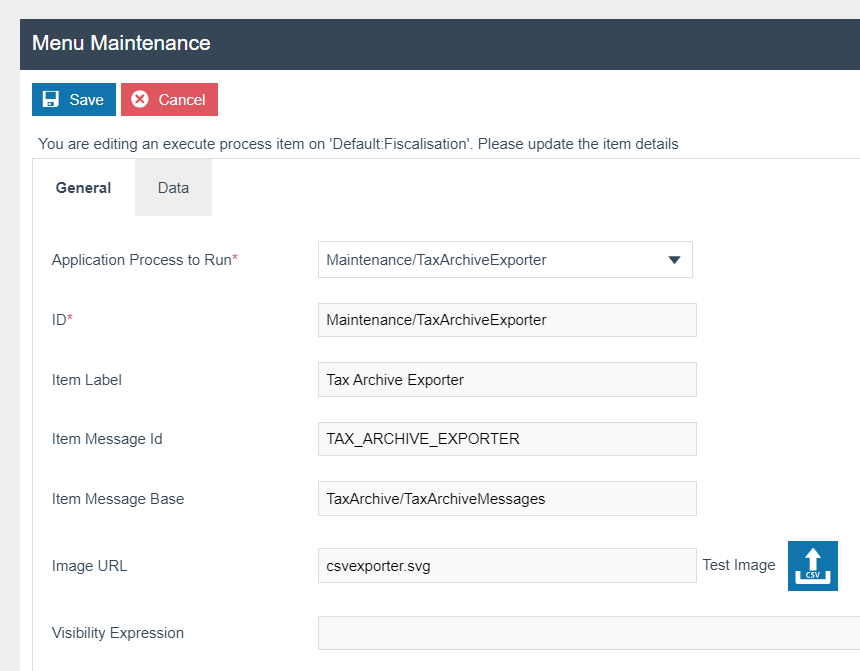The width and height of the screenshot is (860, 671).
Task: Click the Item Message Base input
Action: pos(506,499)
